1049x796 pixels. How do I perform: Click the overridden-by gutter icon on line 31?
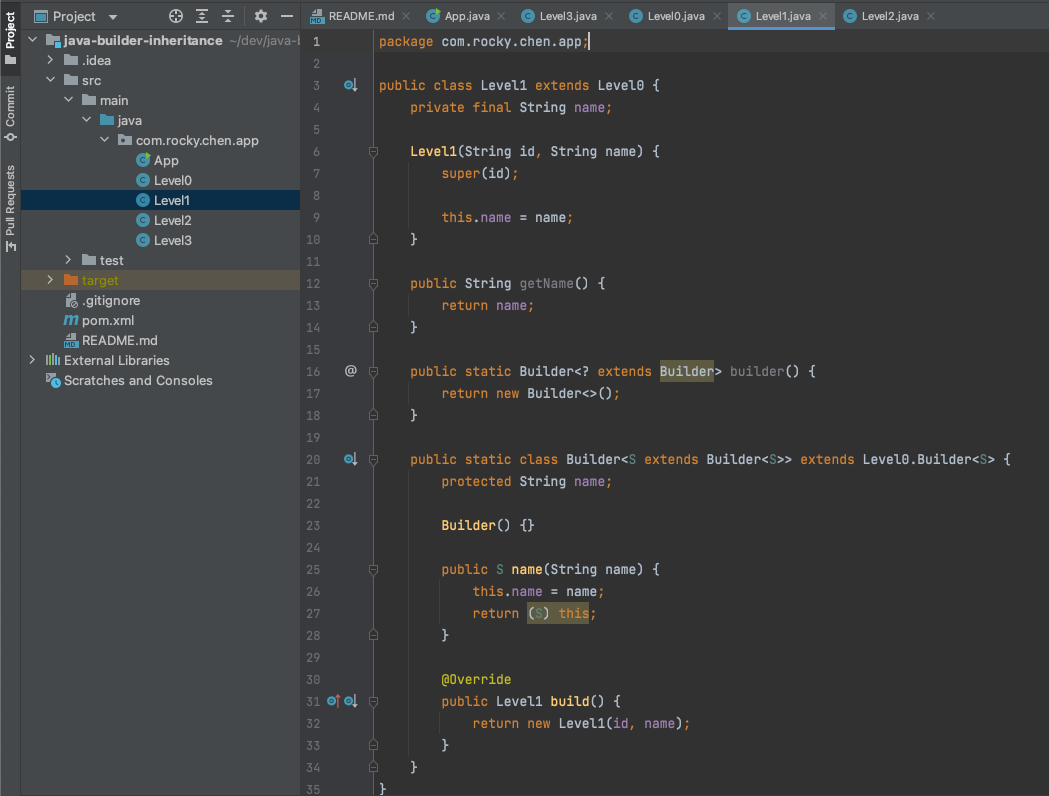[x=351, y=701]
